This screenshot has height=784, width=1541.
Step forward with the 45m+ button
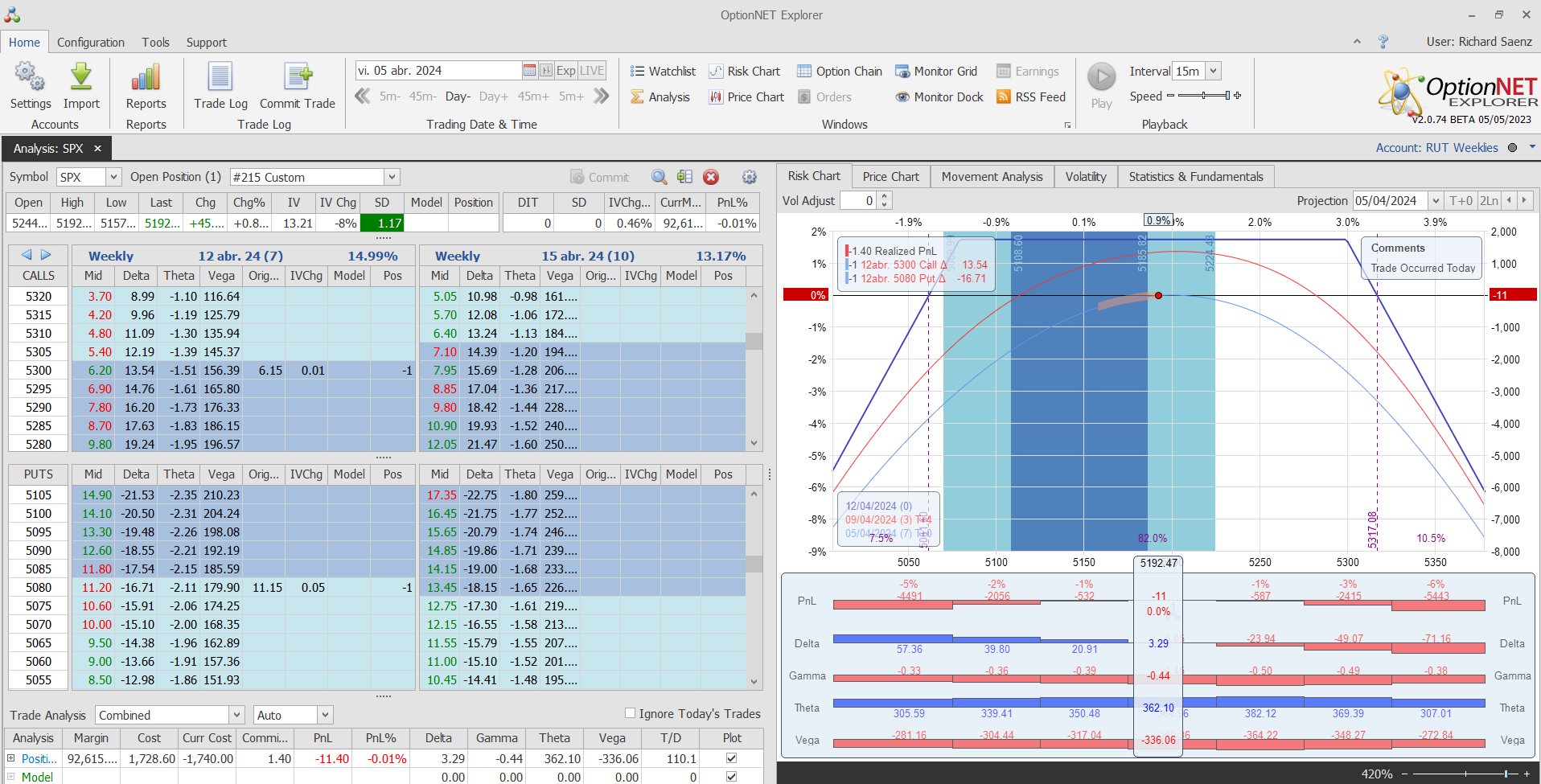pos(533,96)
